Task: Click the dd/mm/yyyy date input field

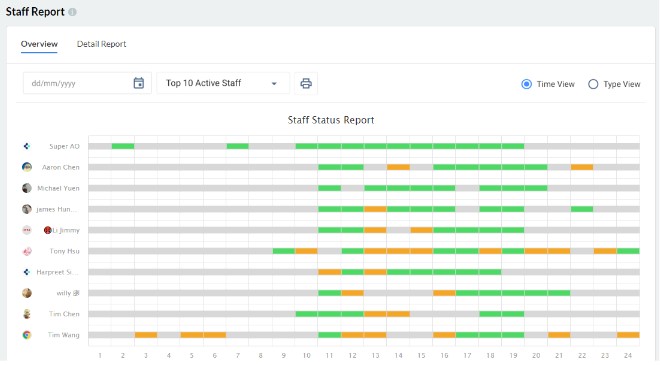Action: coord(87,83)
